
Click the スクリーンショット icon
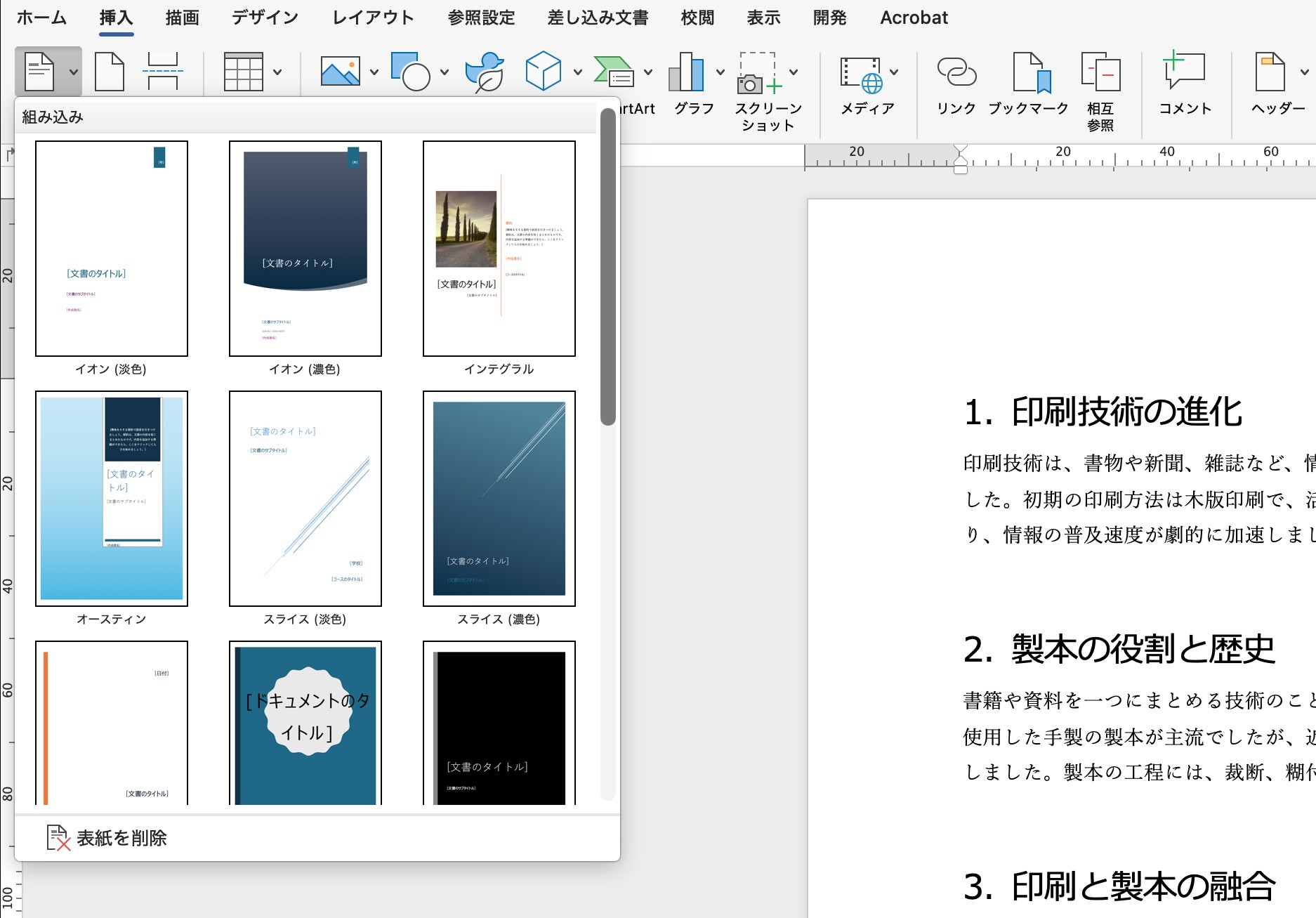tap(759, 73)
